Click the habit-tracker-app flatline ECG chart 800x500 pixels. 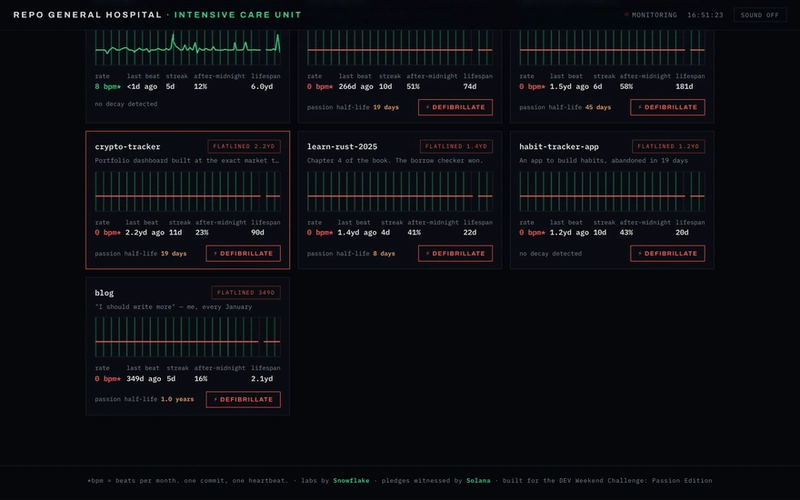point(612,191)
